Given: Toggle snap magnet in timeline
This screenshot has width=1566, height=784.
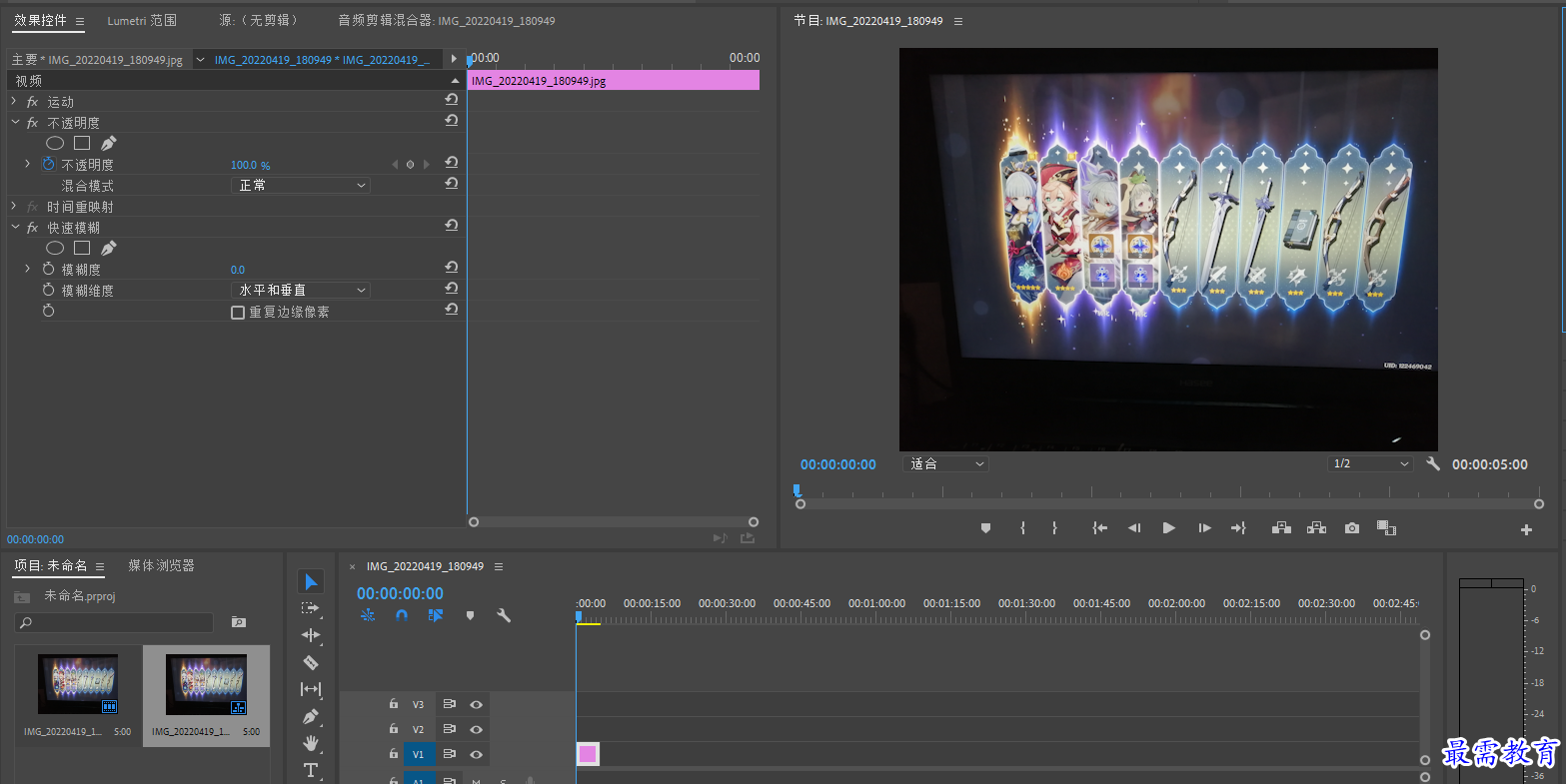Looking at the screenshot, I should (402, 615).
